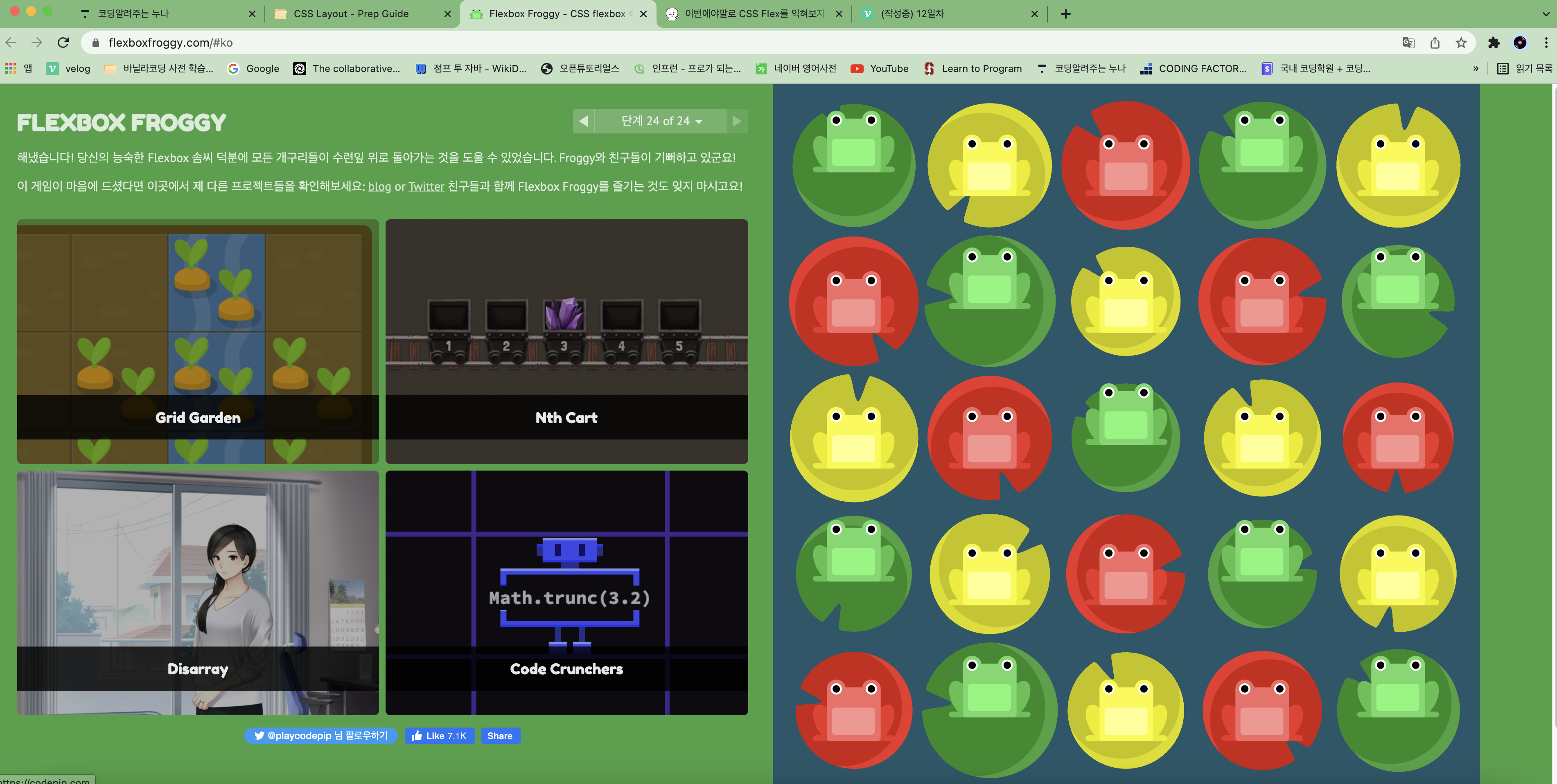Open the Twitter link

pos(426,186)
